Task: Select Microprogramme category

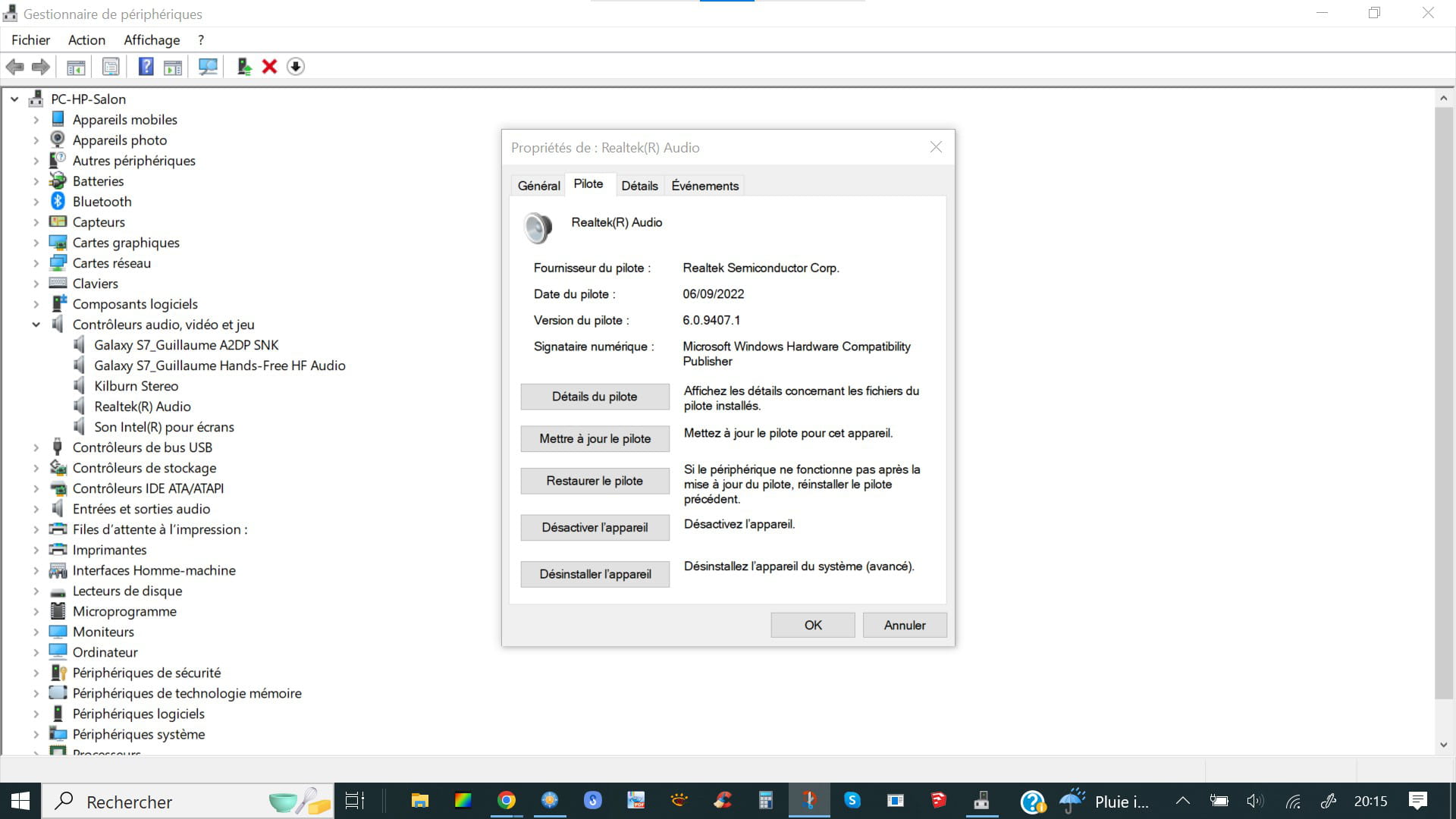Action: pos(124,611)
